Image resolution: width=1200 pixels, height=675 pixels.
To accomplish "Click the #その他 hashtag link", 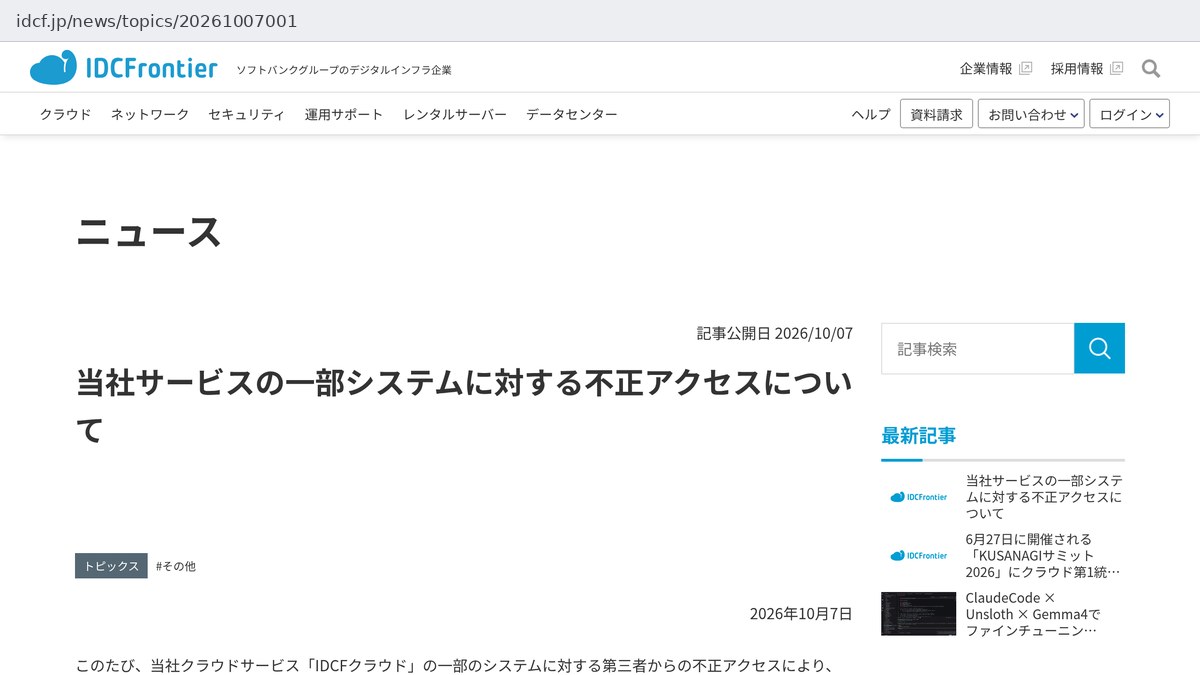I will (x=176, y=566).
